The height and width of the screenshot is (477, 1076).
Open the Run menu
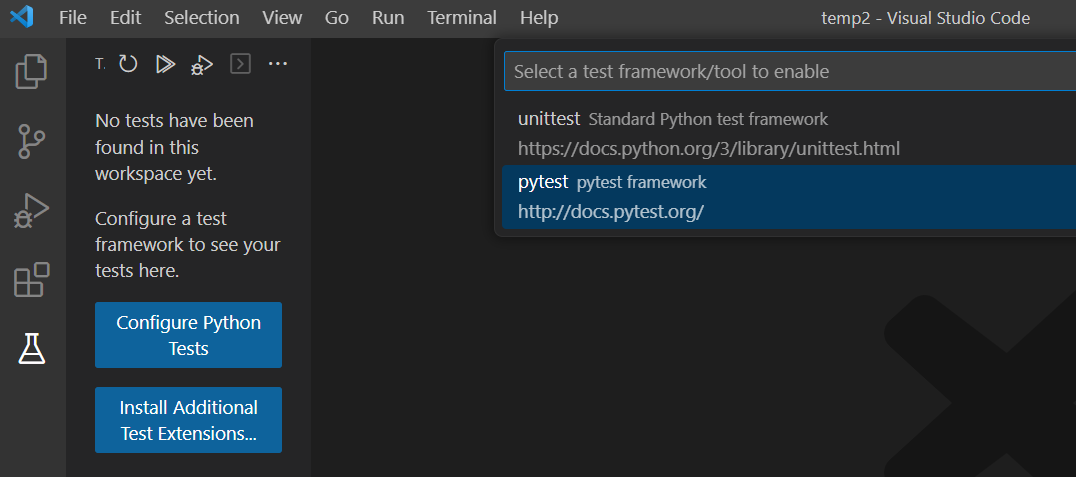click(x=388, y=18)
